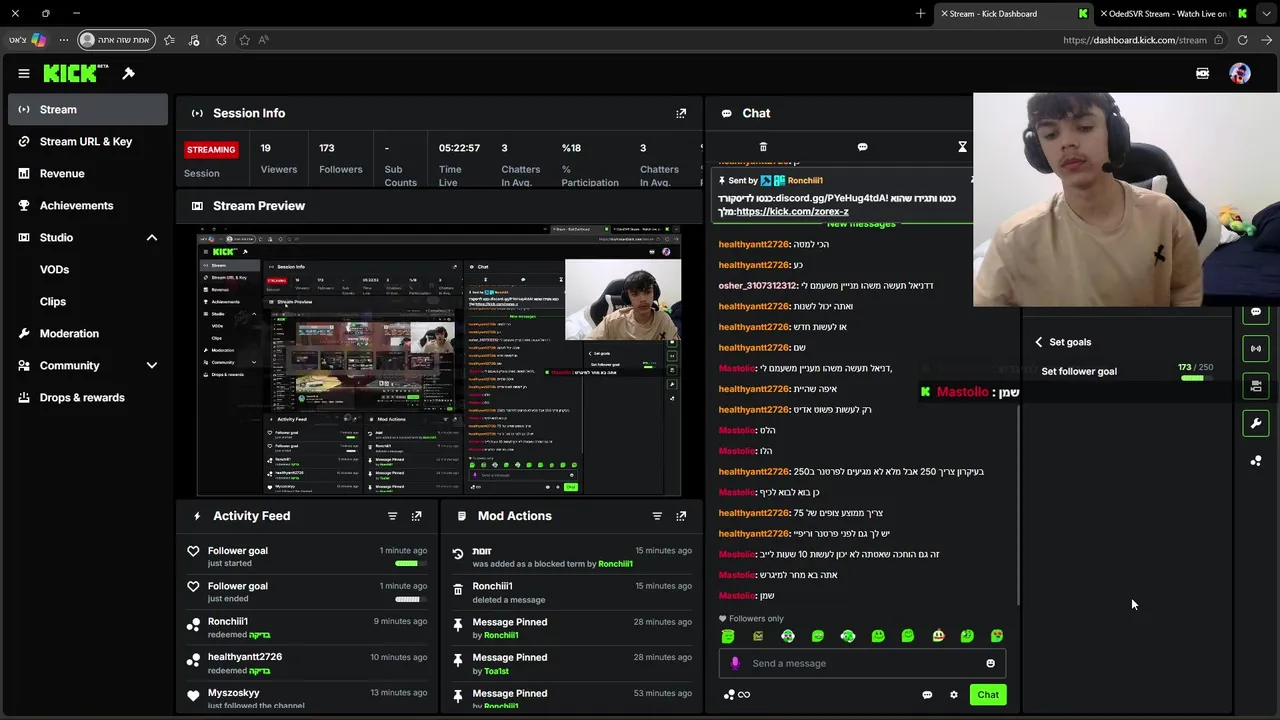Open a new browser tab with the plus button
This screenshot has width=1280, height=720.
tap(920, 13)
